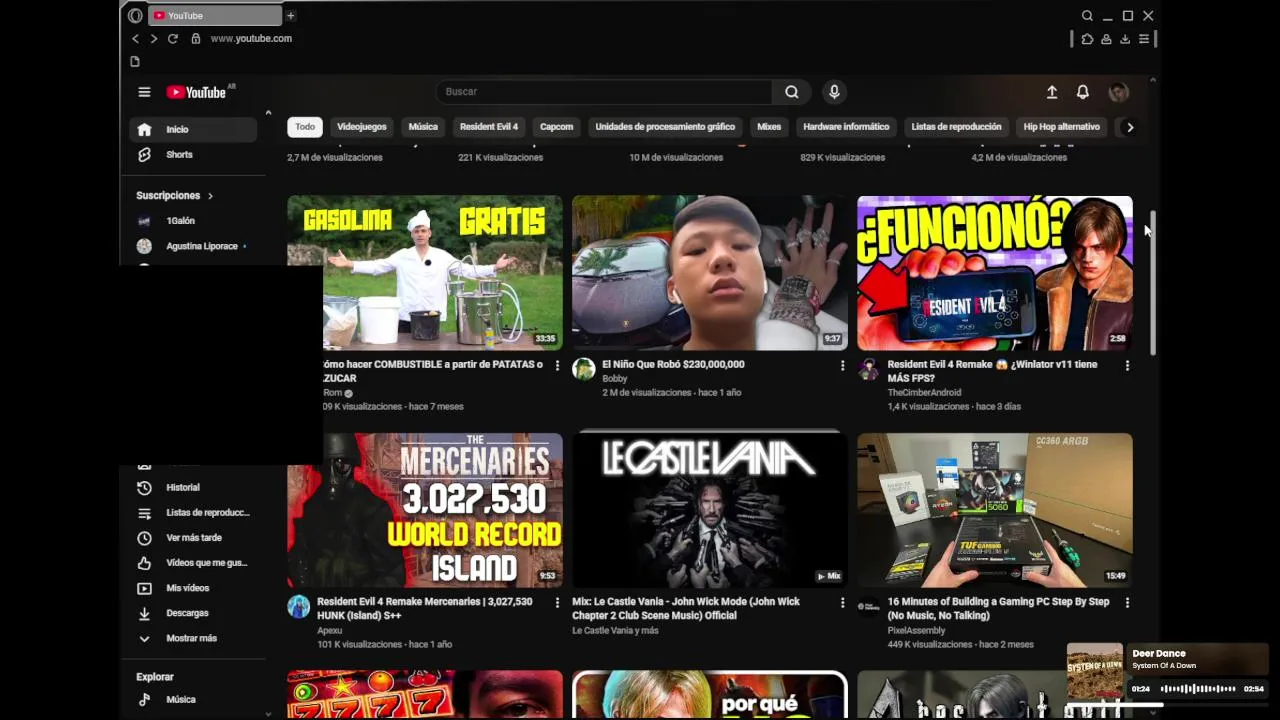Viewport: 1280px width, 720px height.
Task: Open Agustina Liporace channel subscription
Action: click(x=193, y=246)
